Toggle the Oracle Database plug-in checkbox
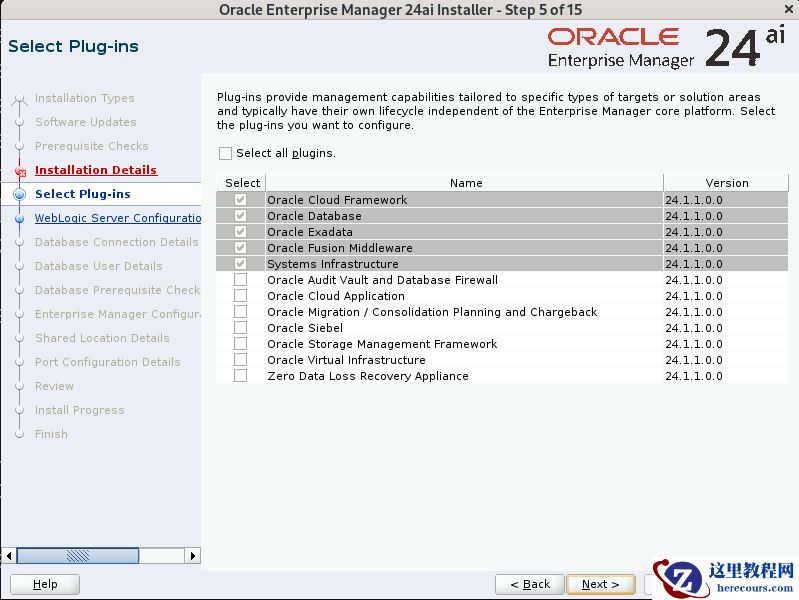 pos(241,216)
